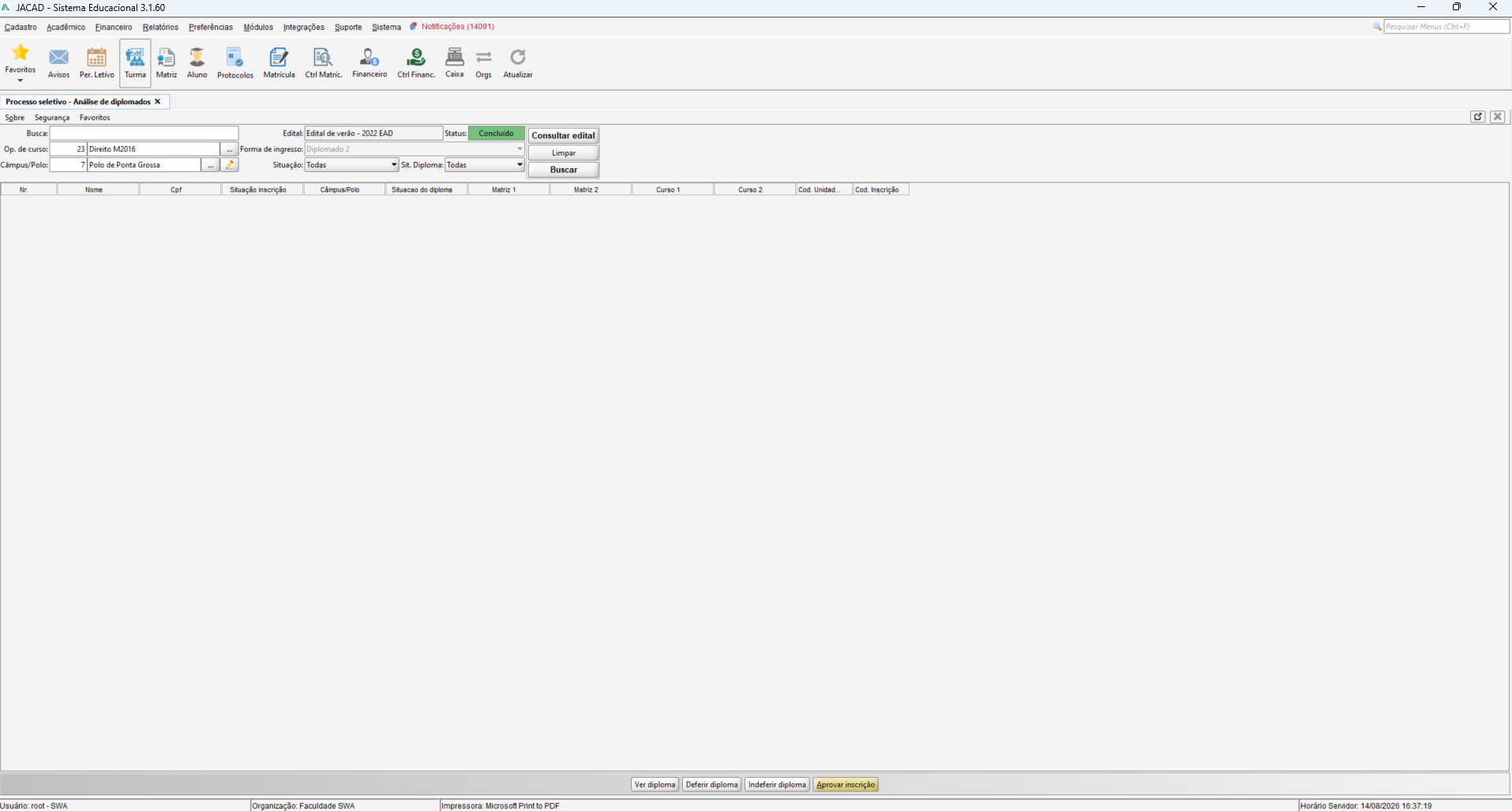Click the Consultar edital button
The width and height of the screenshot is (1512, 811).
(564, 136)
